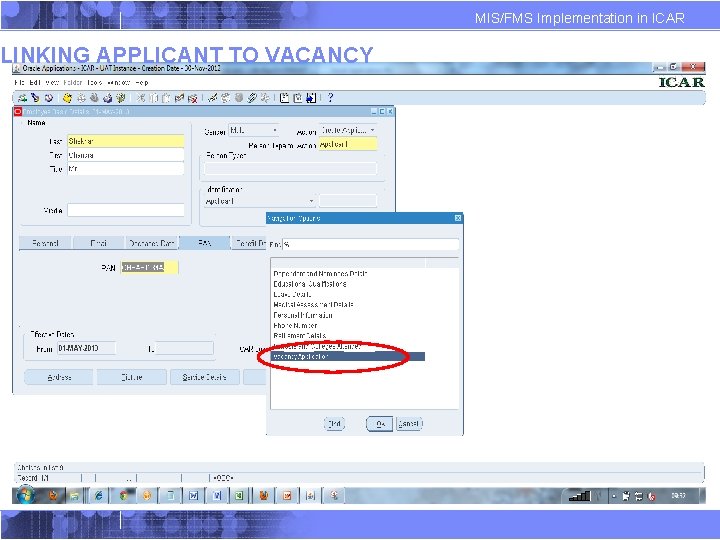Open the Gender dropdown
720x540 pixels.
pyautogui.click(x=254, y=131)
